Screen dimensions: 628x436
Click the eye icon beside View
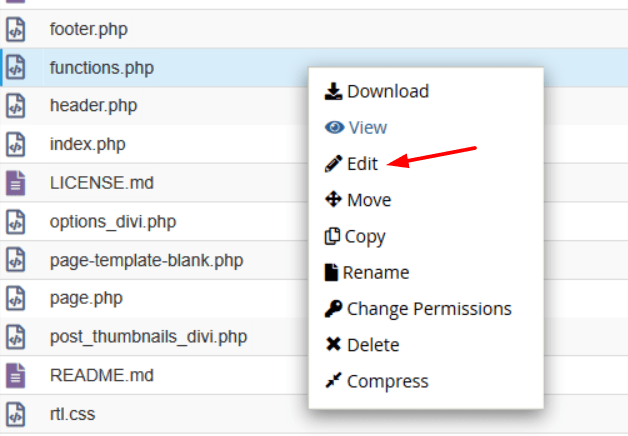coord(334,128)
